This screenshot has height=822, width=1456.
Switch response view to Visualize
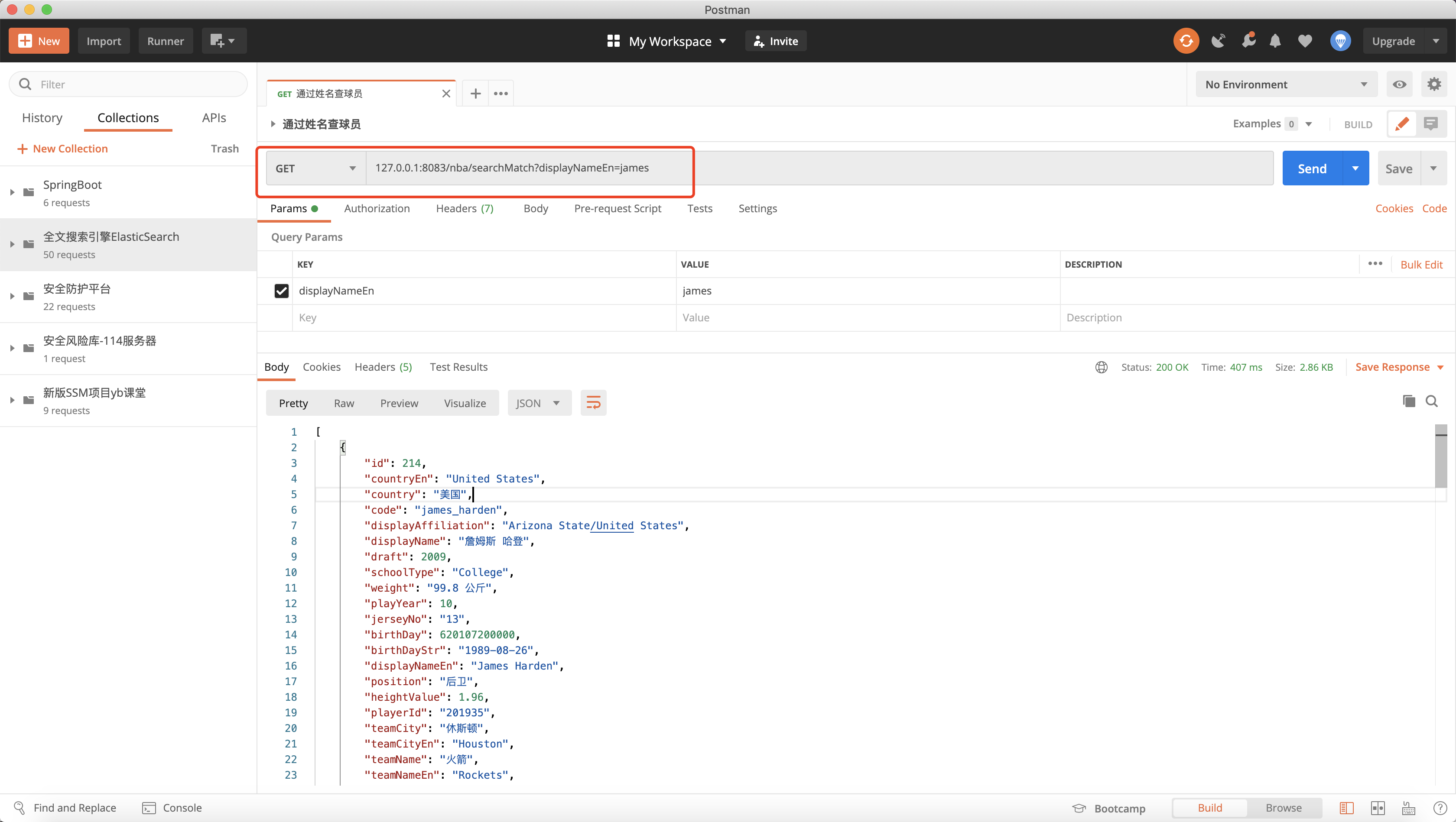point(465,403)
